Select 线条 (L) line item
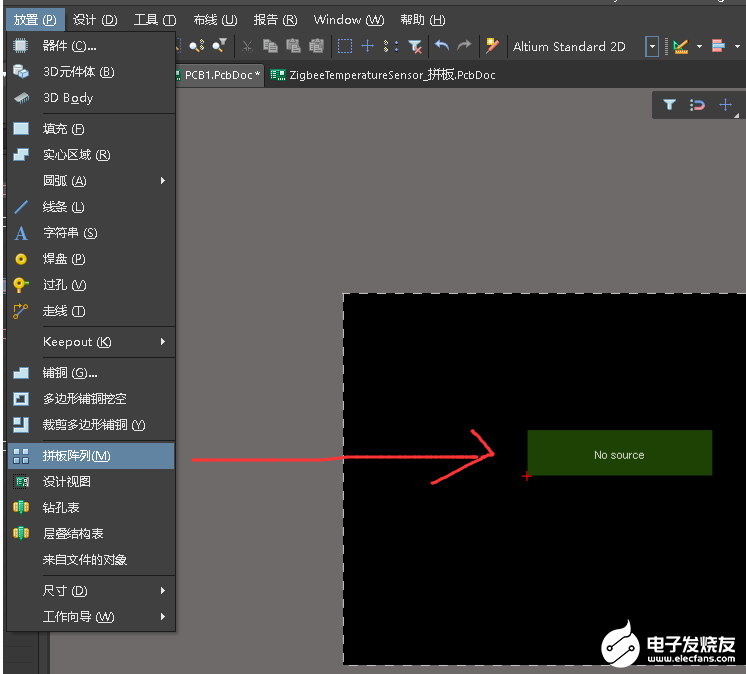The height and width of the screenshot is (674, 746). pos(91,207)
